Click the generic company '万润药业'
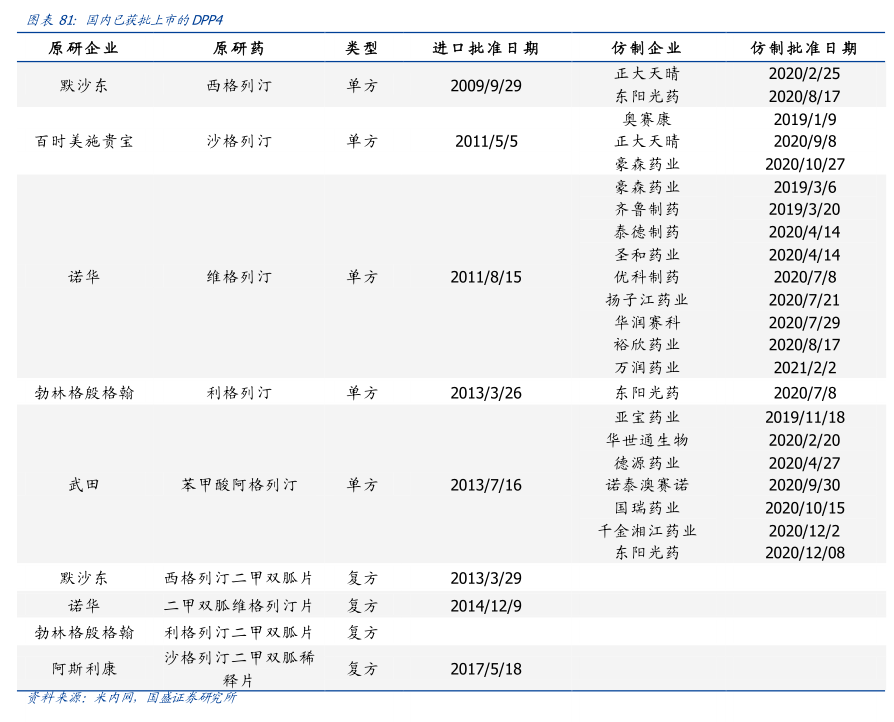This screenshot has width=894, height=722. click(x=647, y=368)
